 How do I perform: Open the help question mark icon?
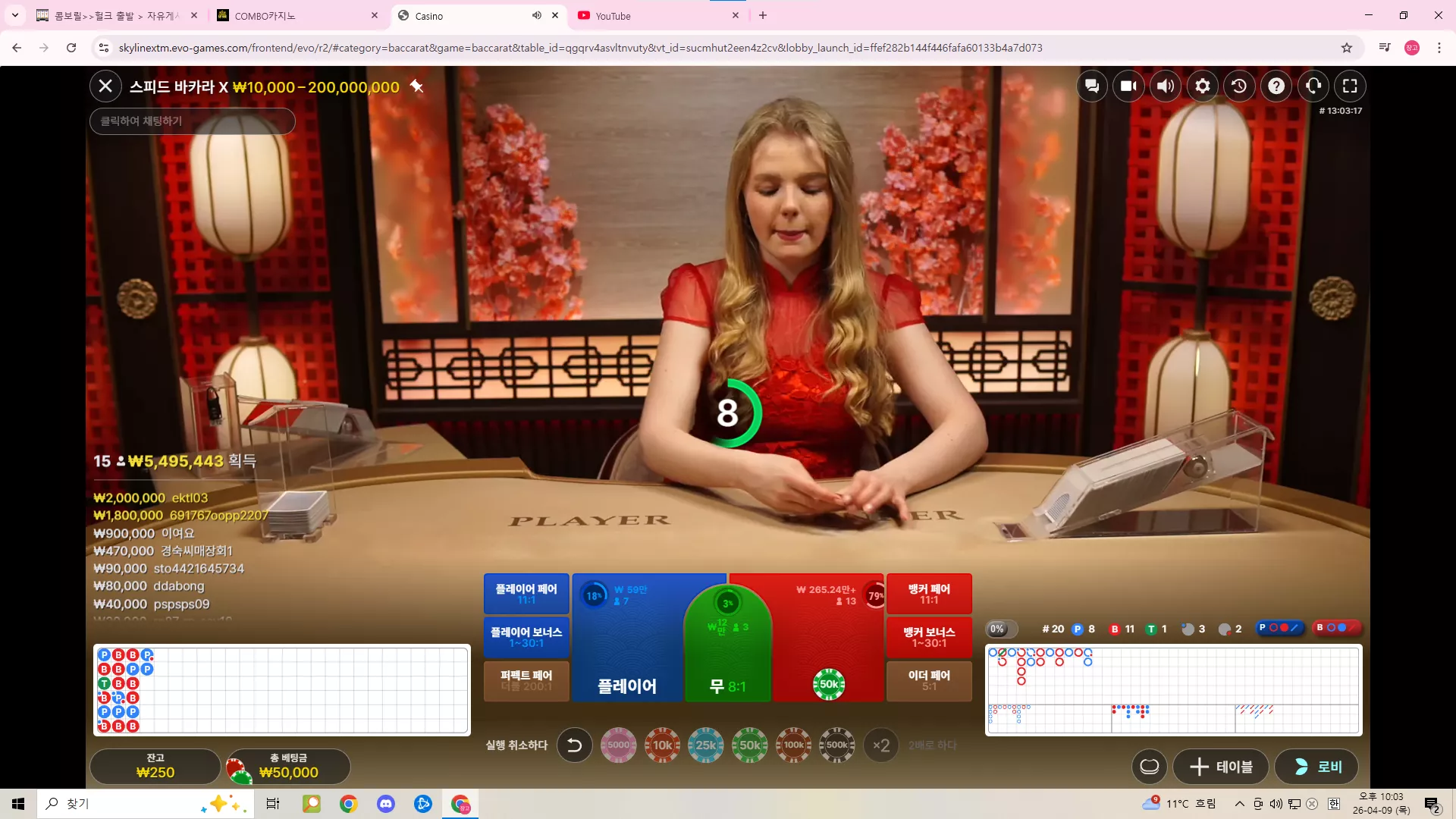pos(1276,86)
